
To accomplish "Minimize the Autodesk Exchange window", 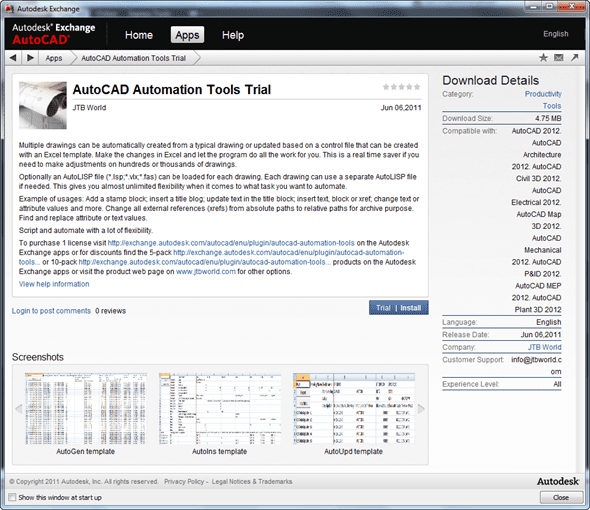I will (533, 6).
